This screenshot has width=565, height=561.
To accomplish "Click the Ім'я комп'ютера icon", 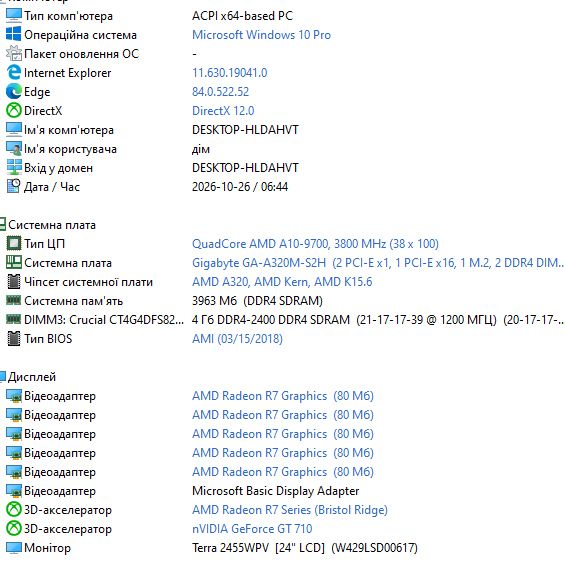I will [x=14, y=129].
